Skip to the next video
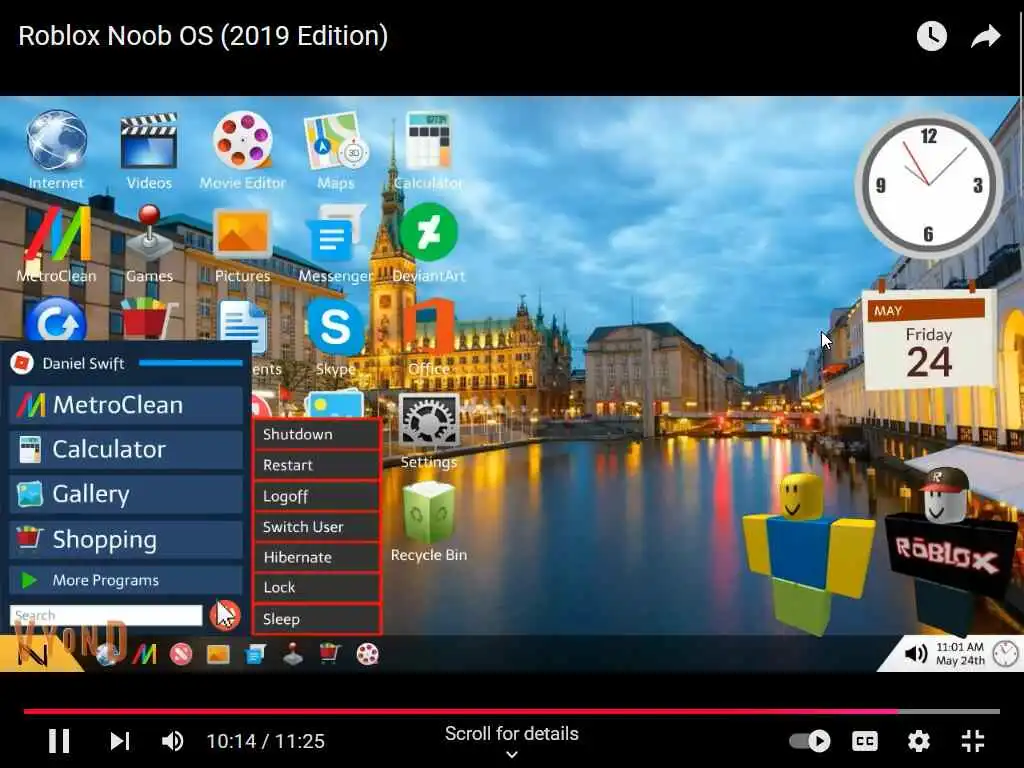1024x768 pixels. point(120,741)
